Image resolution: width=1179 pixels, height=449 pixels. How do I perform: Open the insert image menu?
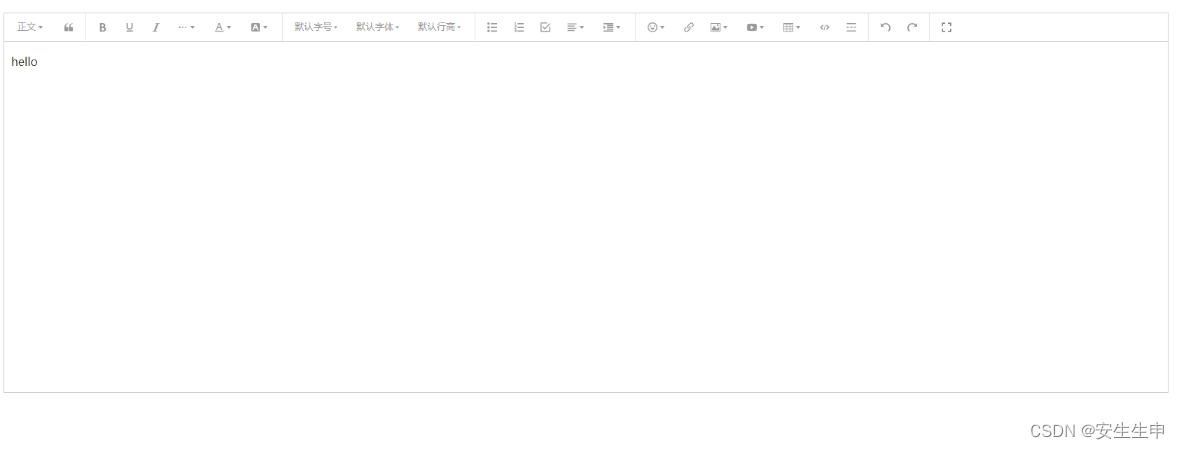(x=719, y=27)
